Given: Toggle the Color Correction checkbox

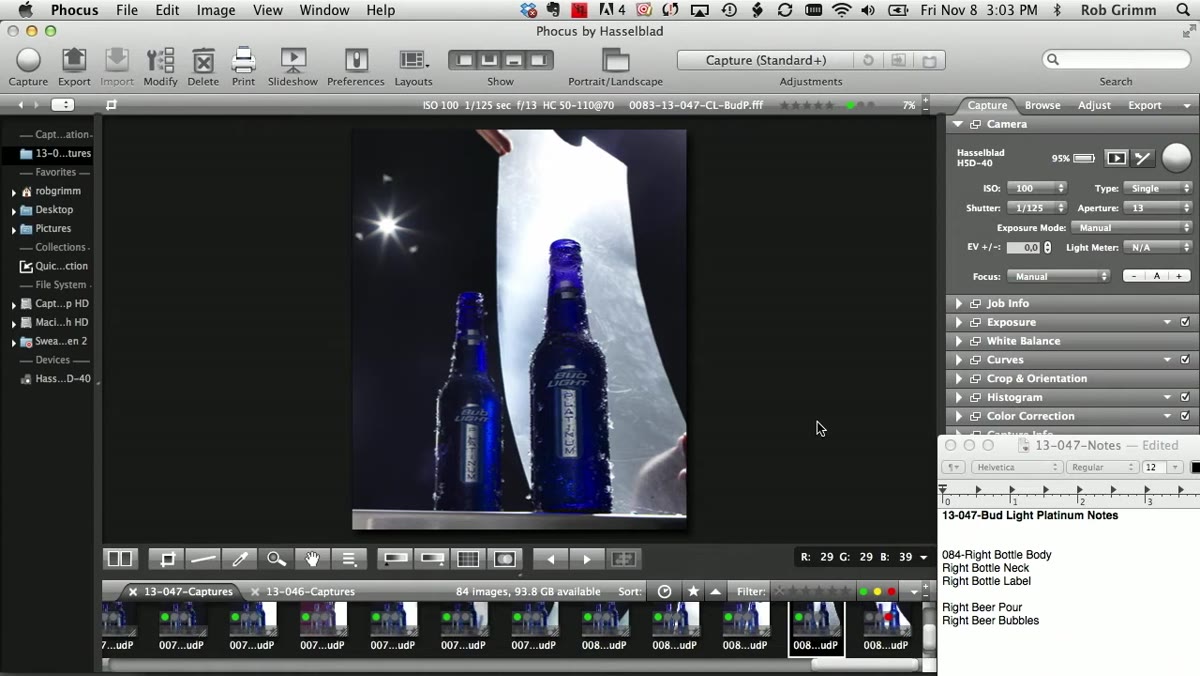Looking at the screenshot, I should tap(1185, 416).
